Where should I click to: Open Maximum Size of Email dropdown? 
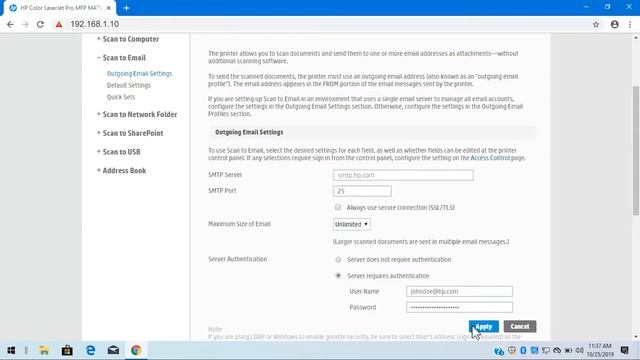pyautogui.click(x=352, y=224)
